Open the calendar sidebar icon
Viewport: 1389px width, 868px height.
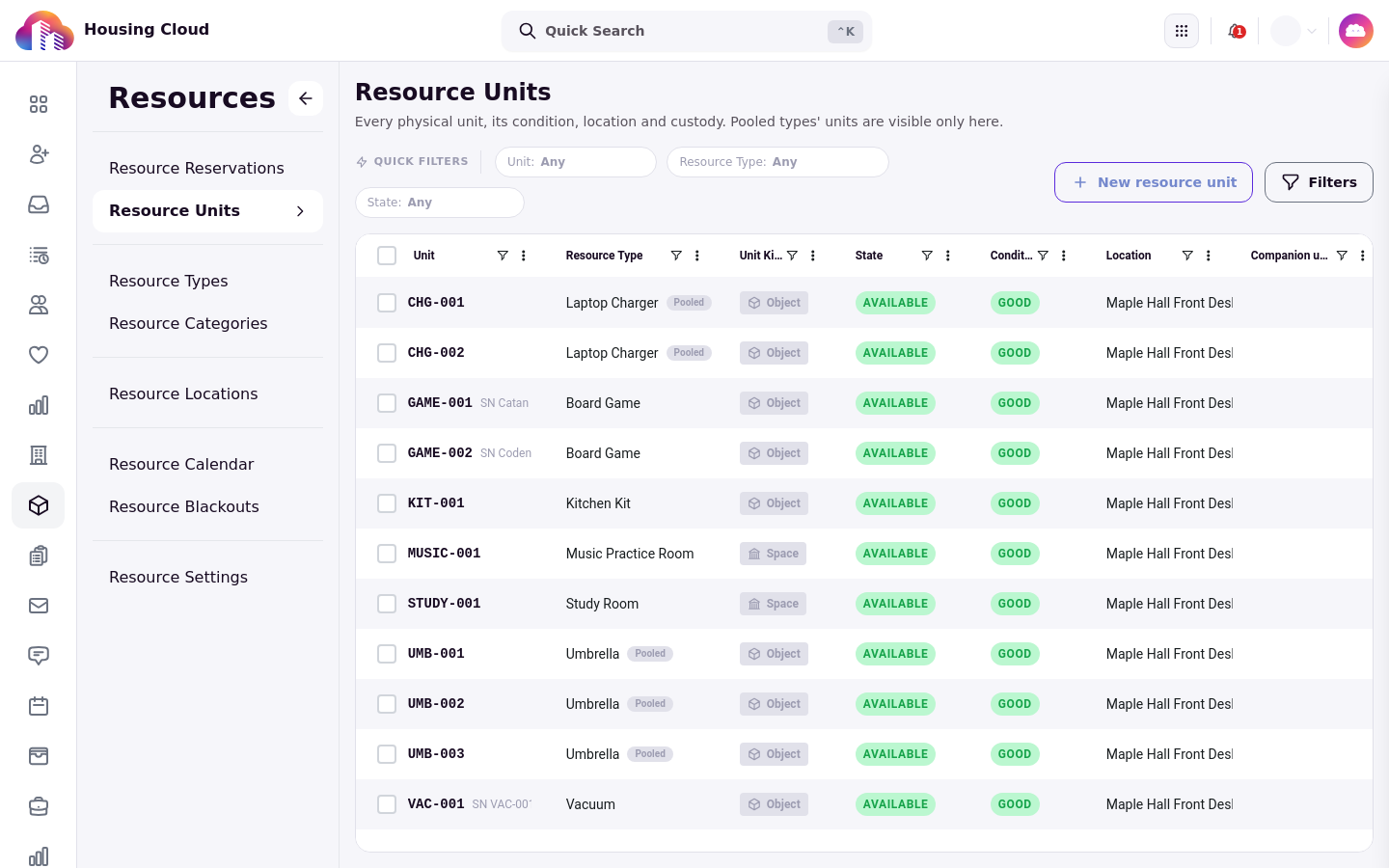pos(39,706)
